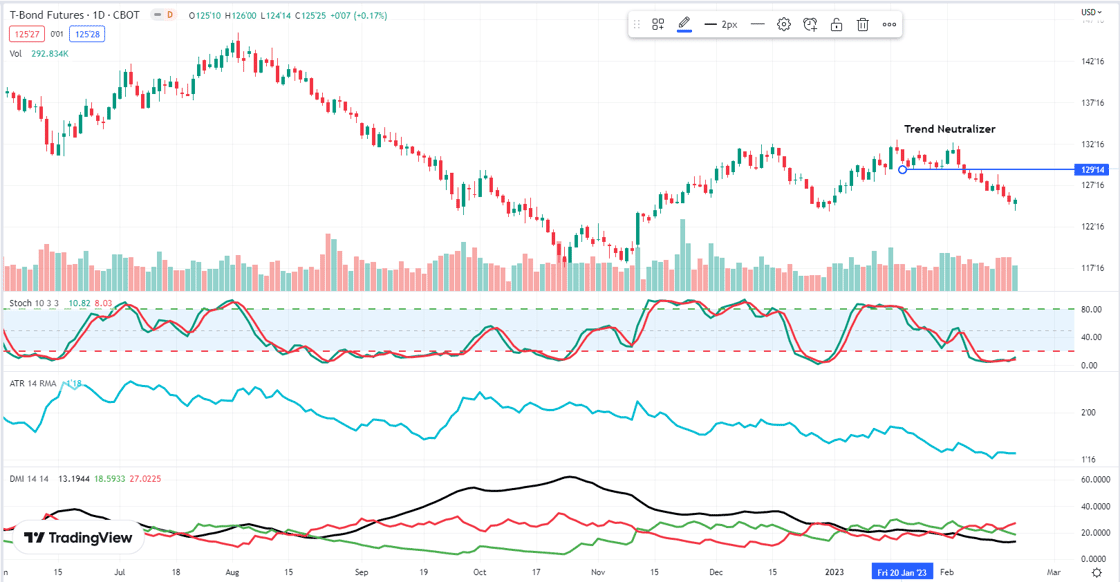Click the 8.03 red Stoch value
This screenshot has height=582, width=1120.
[x=104, y=303]
